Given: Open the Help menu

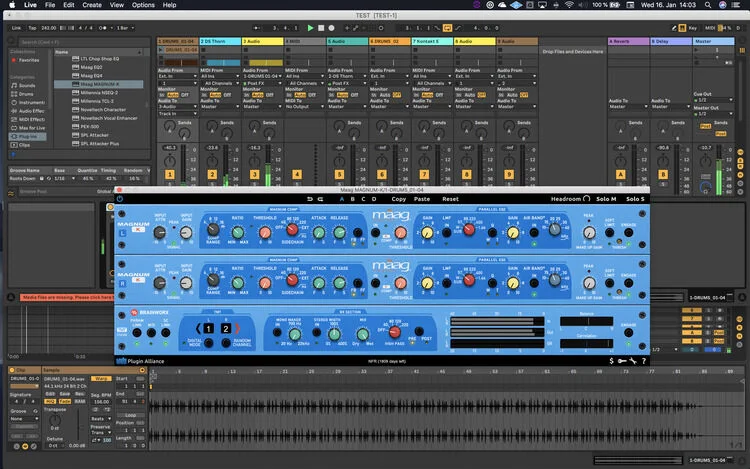Looking at the screenshot, I should (x=169, y=5).
